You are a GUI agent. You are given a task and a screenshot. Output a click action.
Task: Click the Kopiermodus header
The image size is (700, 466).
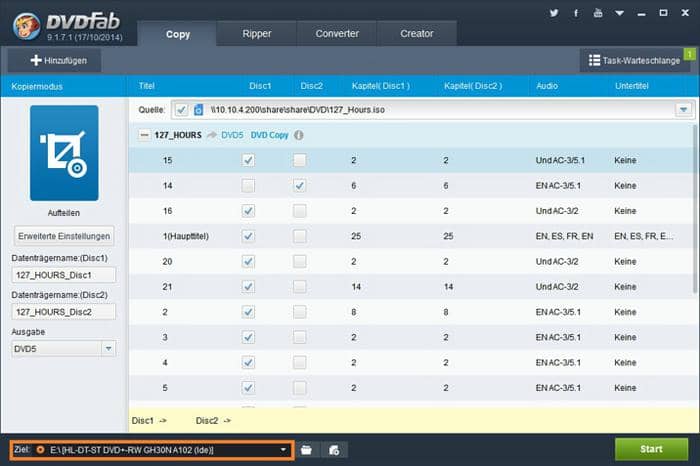37,86
